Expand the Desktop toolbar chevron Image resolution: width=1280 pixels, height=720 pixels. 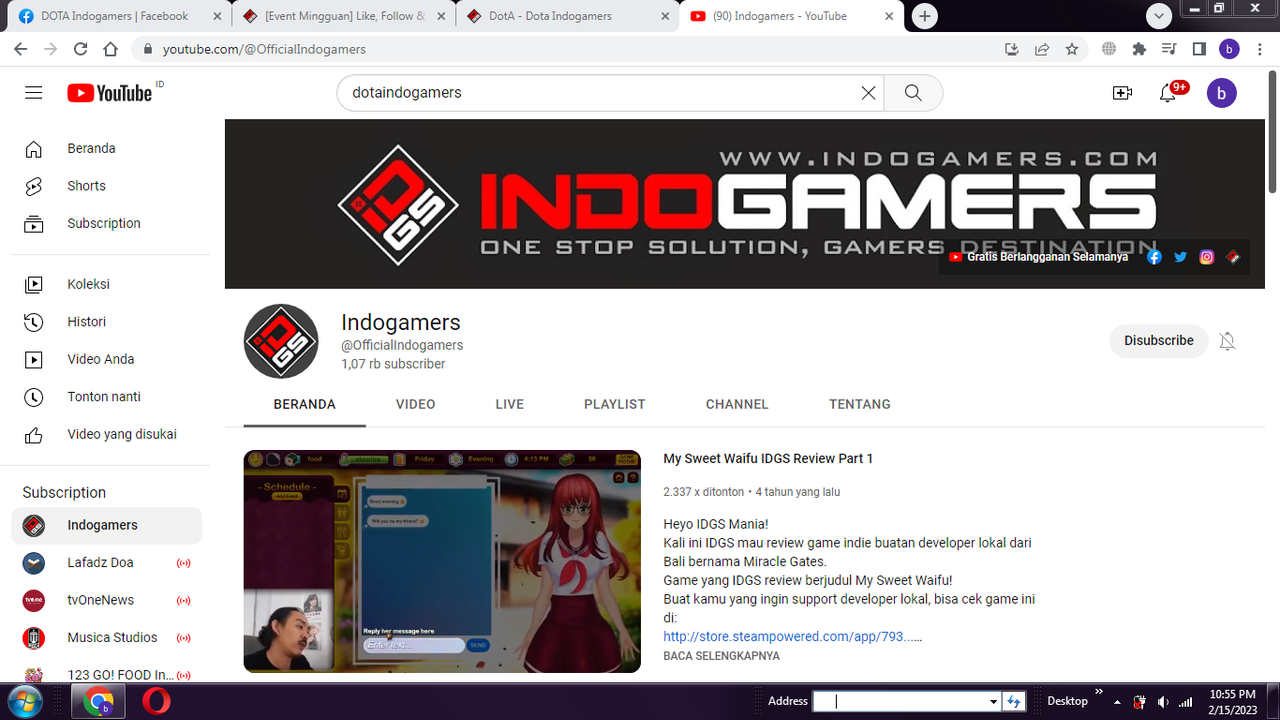point(1099,692)
